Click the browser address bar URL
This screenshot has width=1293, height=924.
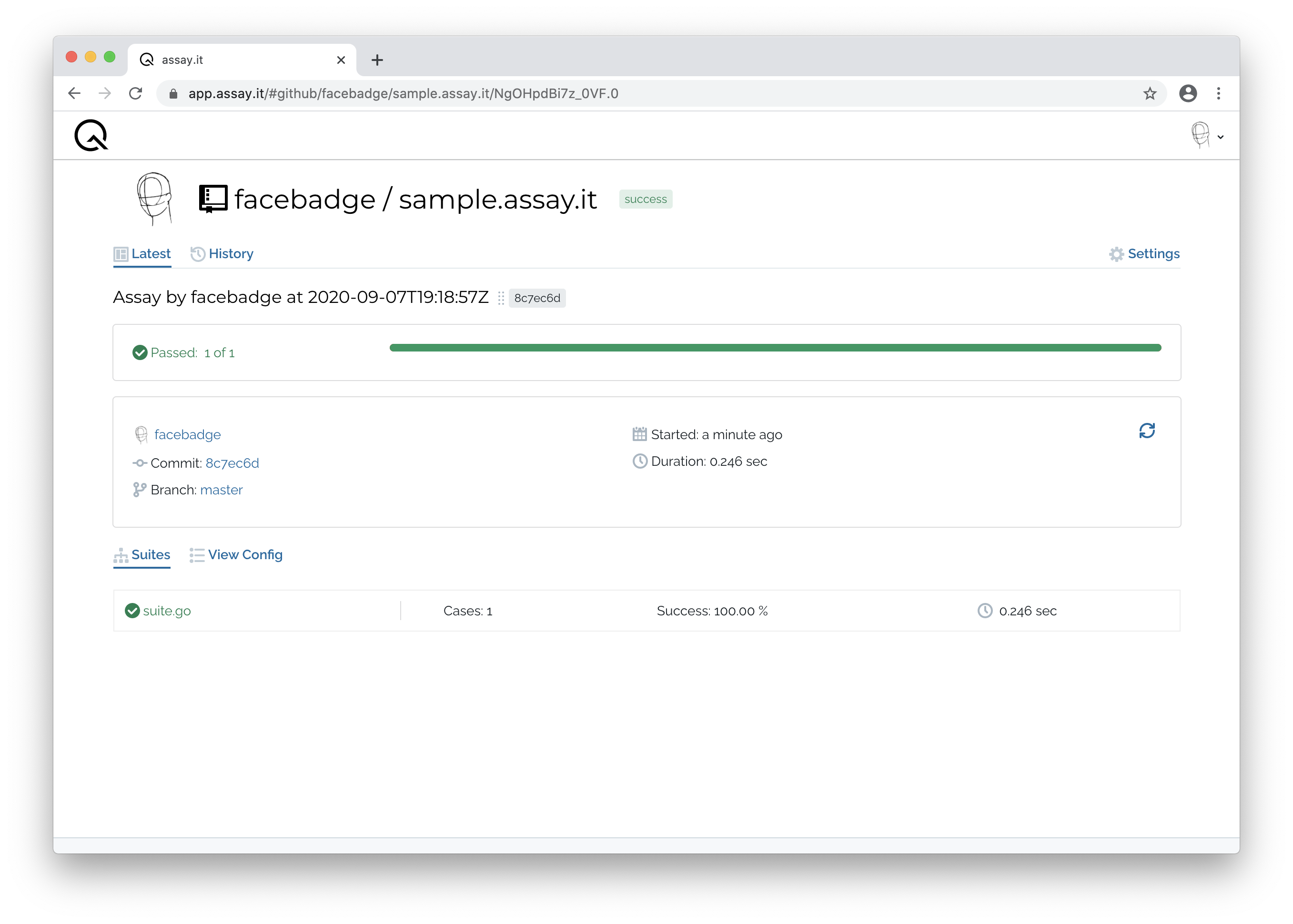[x=403, y=93]
